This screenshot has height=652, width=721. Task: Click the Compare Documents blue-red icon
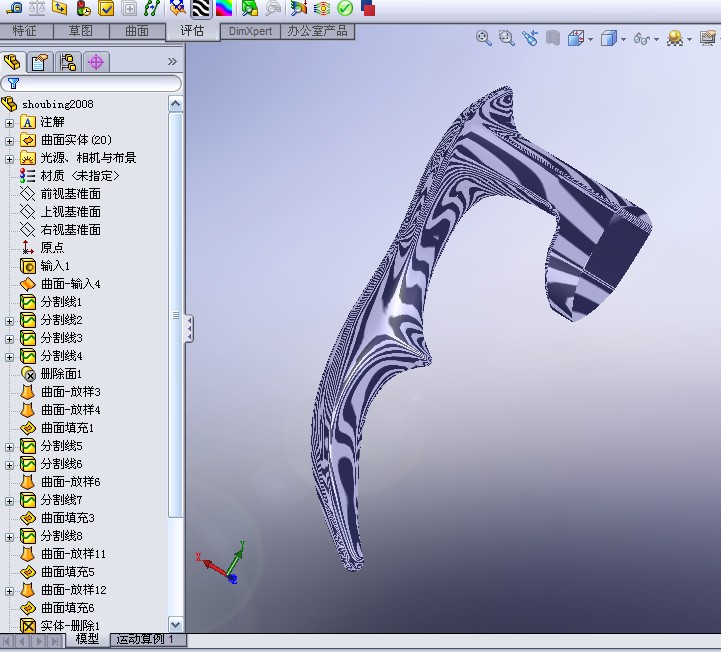(368, 8)
